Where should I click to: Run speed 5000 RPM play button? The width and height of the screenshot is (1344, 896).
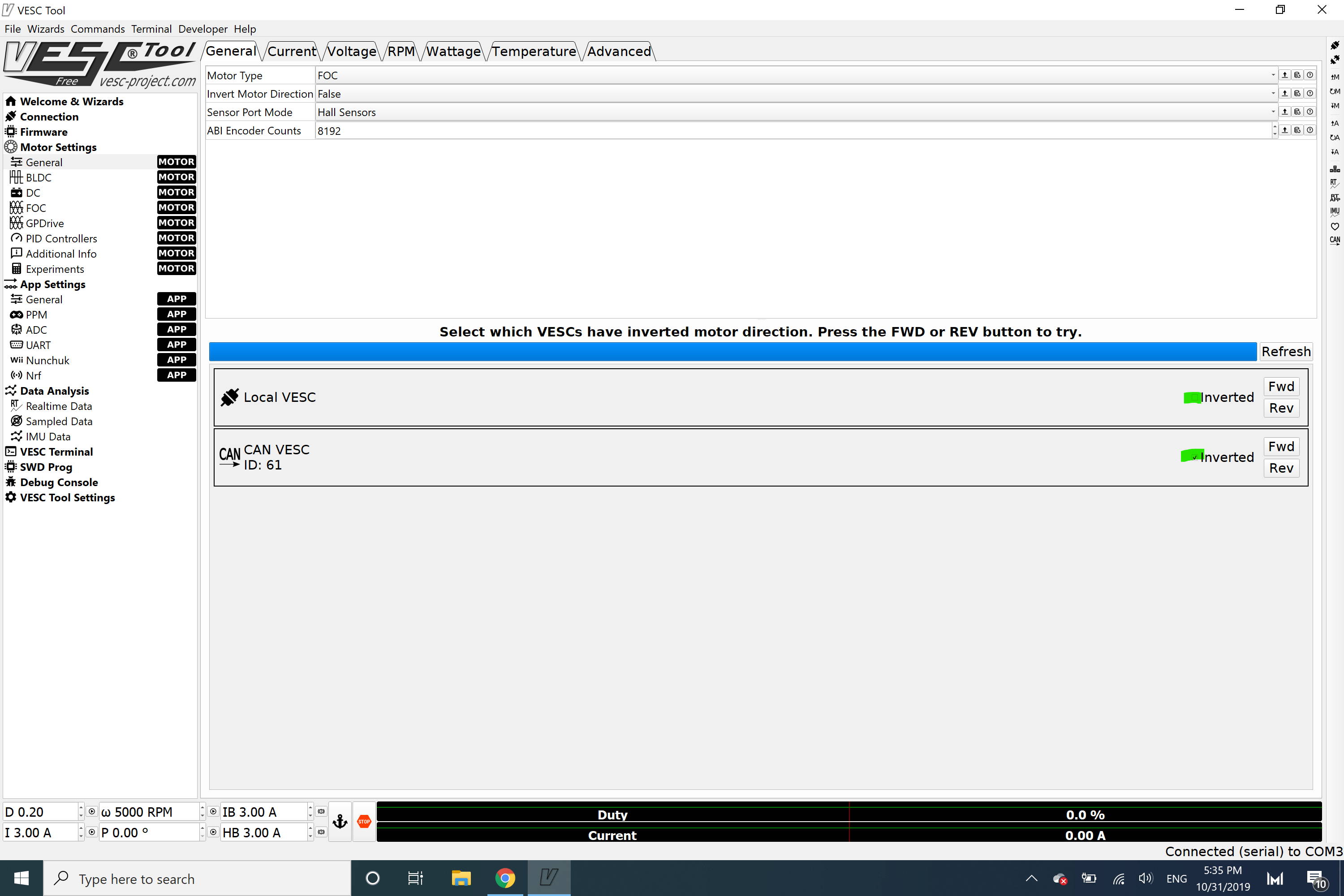213,811
